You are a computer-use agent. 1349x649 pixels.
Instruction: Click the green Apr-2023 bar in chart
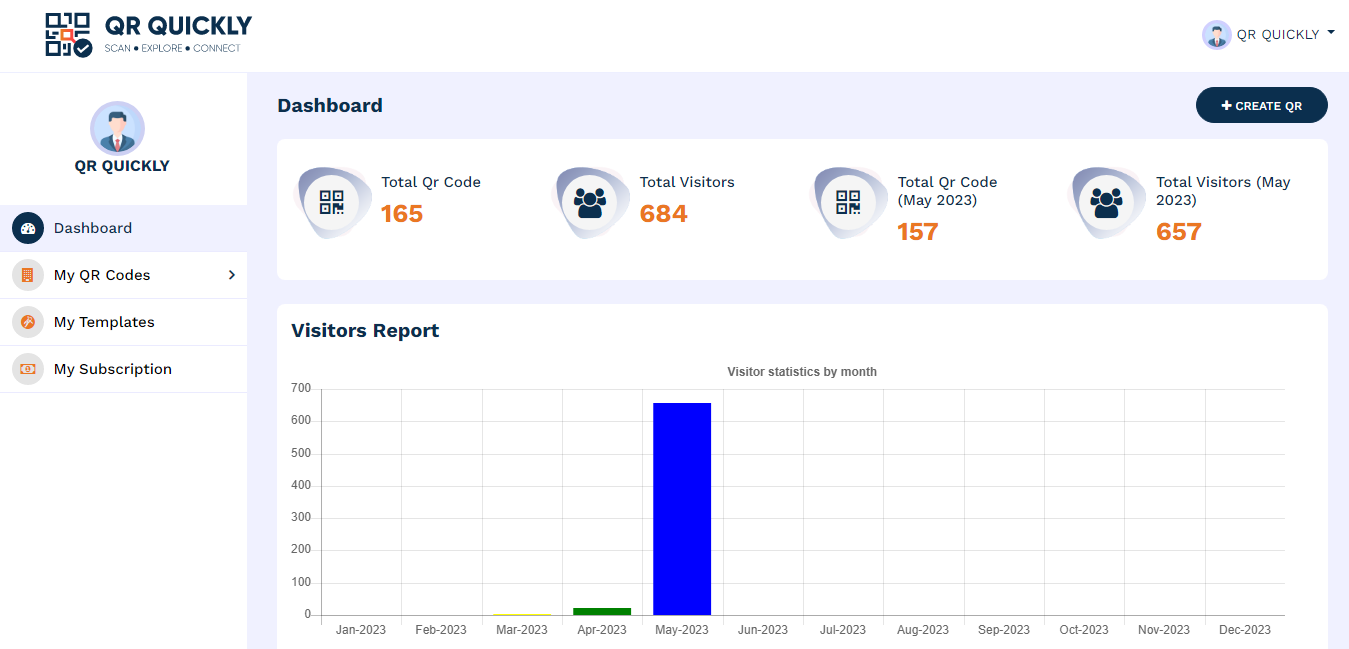[602, 611]
